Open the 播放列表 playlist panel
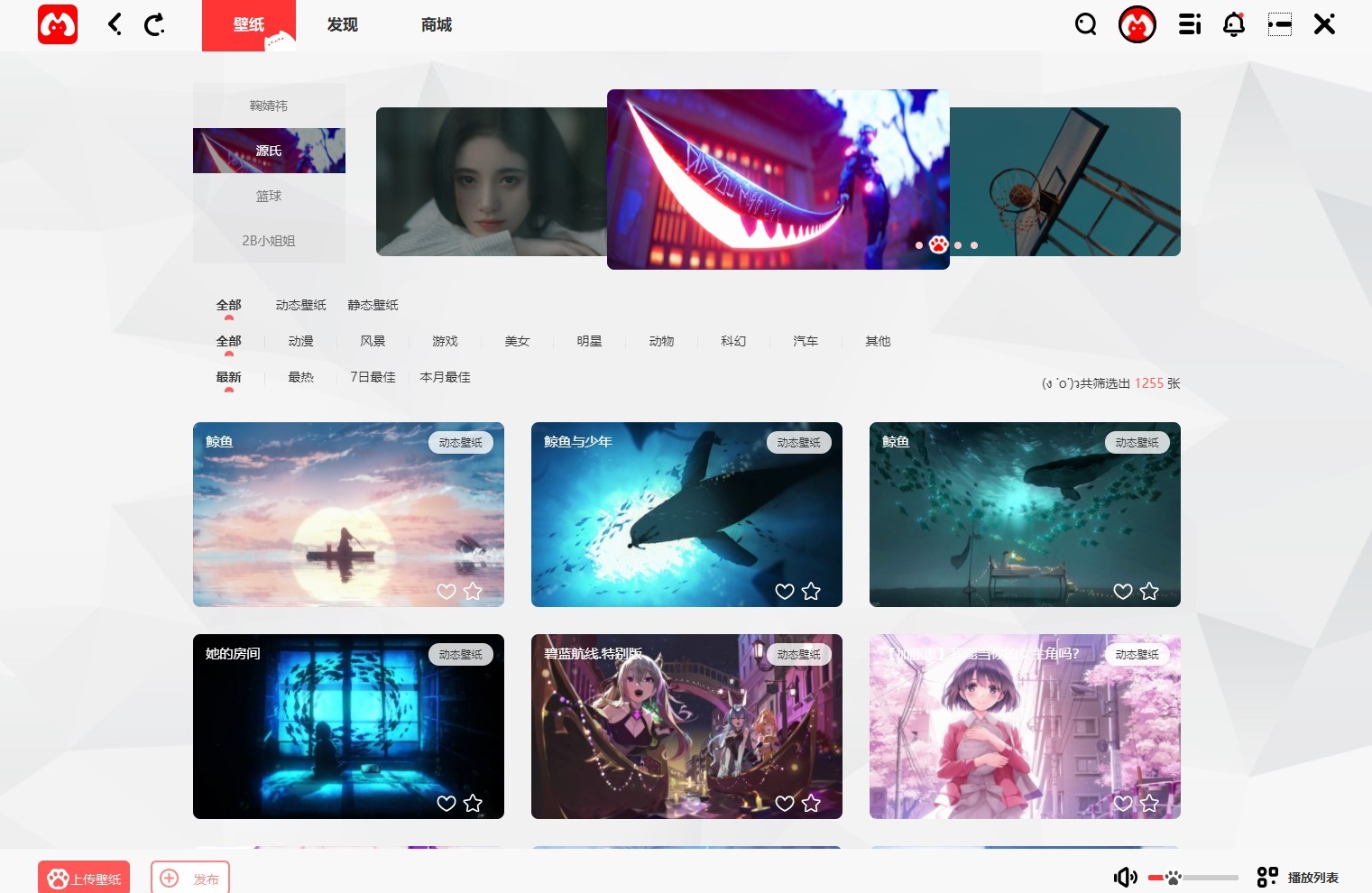The height and width of the screenshot is (893, 1372). (x=1294, y=876)
